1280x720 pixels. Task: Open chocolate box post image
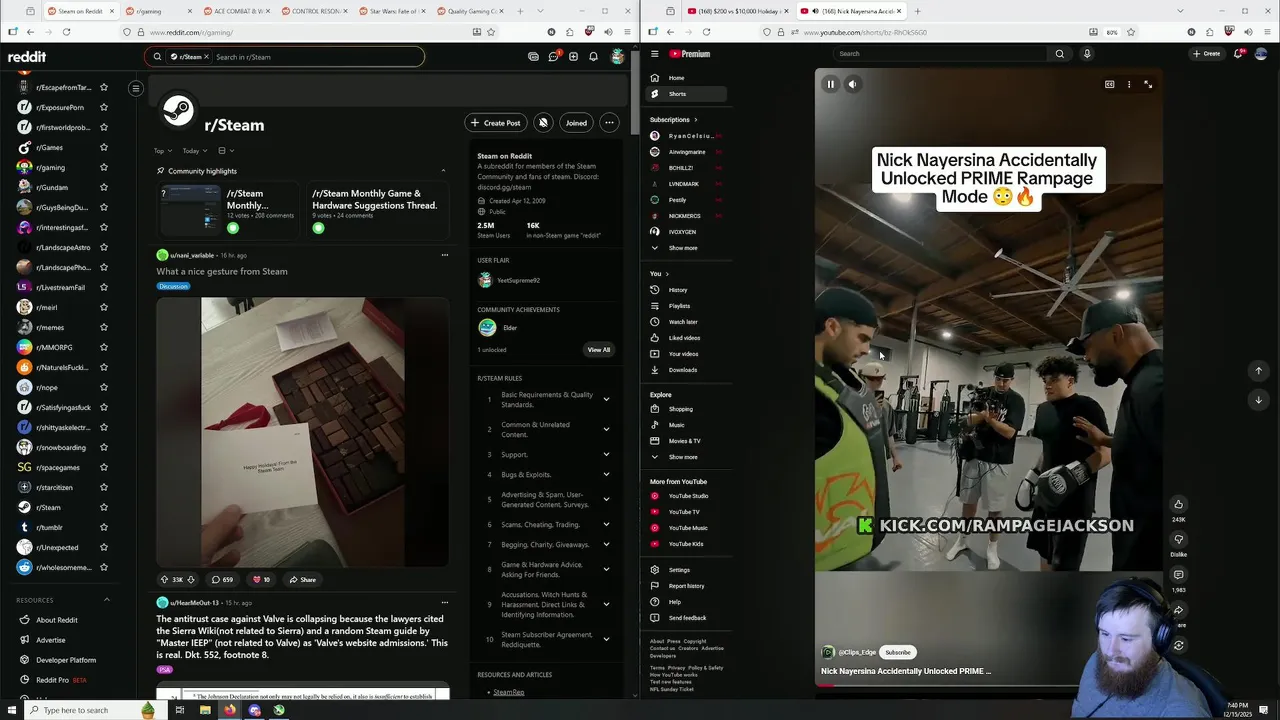point(302,432)
